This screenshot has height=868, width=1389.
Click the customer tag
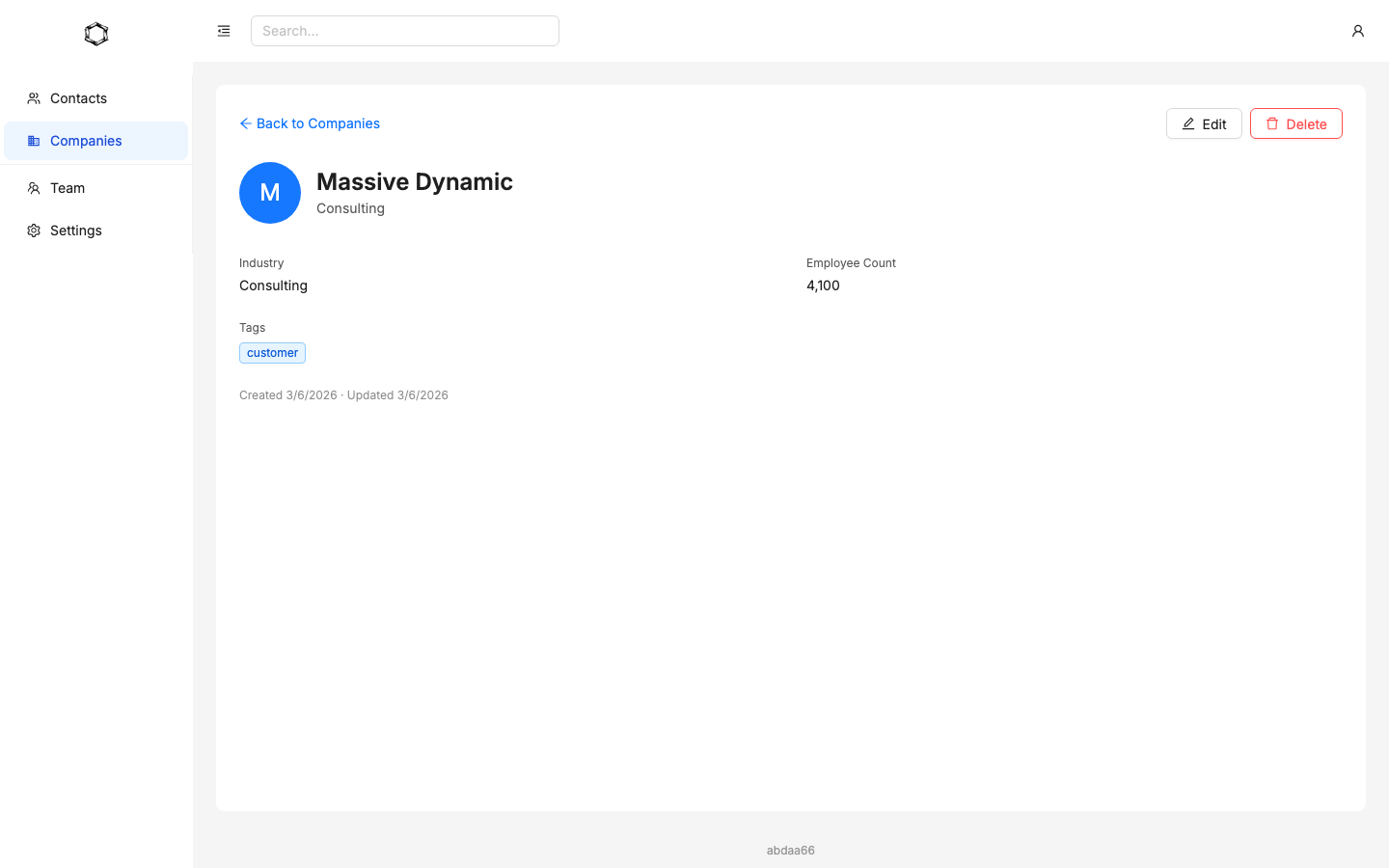(x=272, y=353)
